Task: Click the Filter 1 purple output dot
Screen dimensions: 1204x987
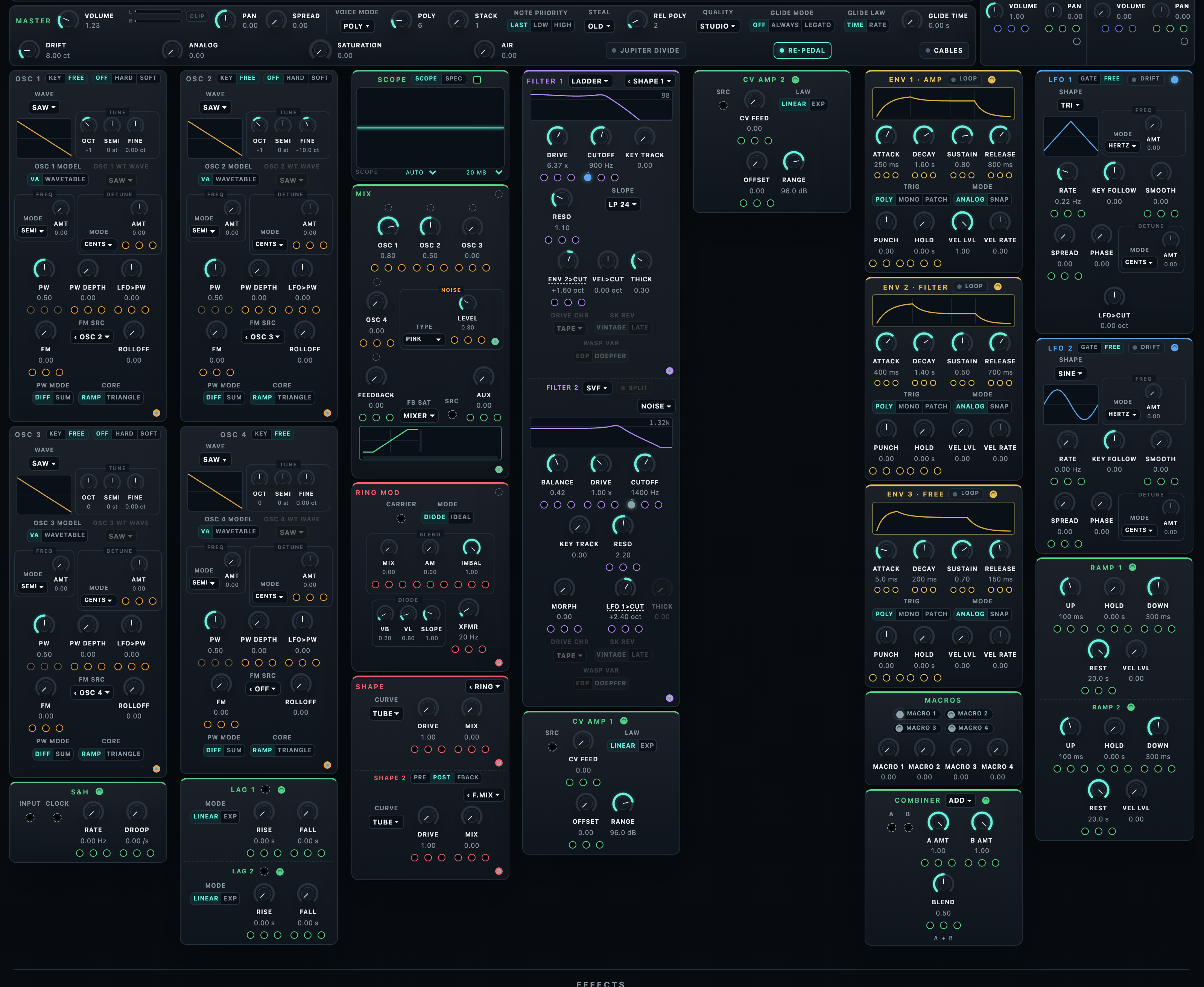Action: (669, 371)
